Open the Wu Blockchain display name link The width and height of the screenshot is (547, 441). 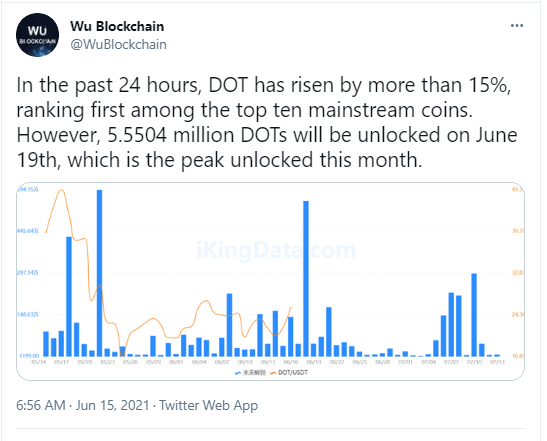click(117, 26)
